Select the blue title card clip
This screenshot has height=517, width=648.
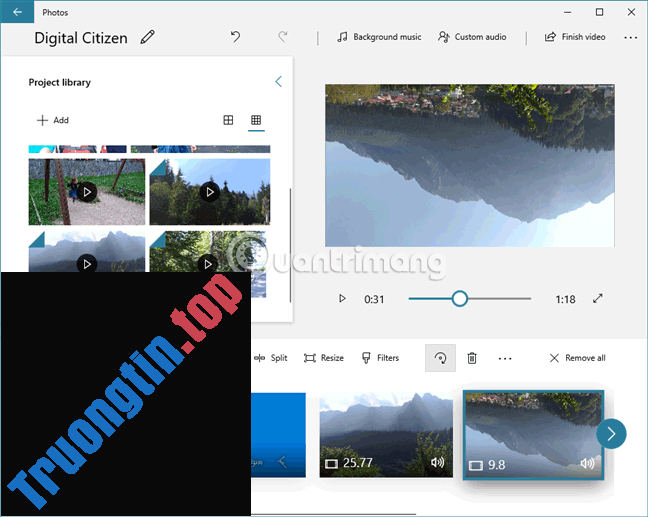tap(278, 435)
